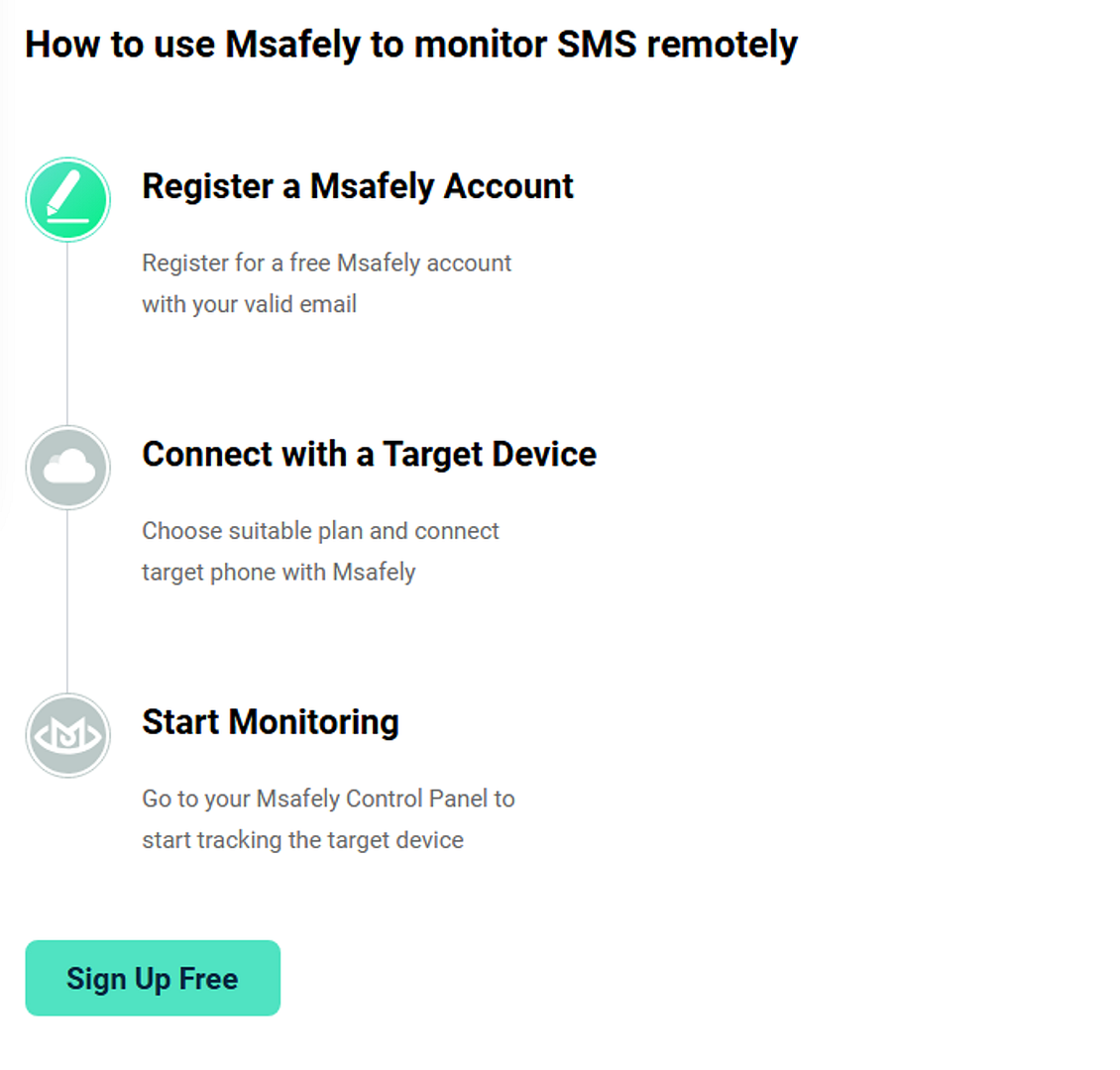The width and height of the screenshot is (1120, 1070).
Task: Click the connector line between Register and Connect steps
Action: tap(67, 334)
